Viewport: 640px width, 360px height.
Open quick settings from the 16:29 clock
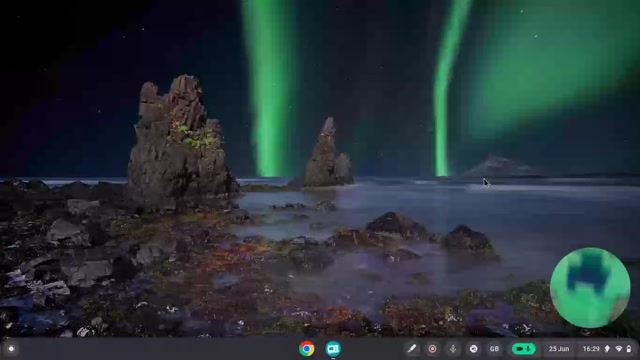pyautogui.click(x=591, y=349)
